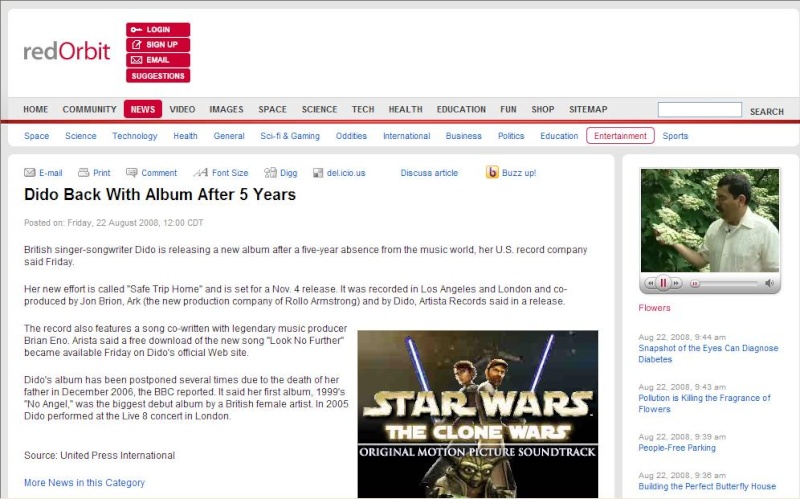Click the SEARCH button
The image size is (800, 499).
point(767,111)
